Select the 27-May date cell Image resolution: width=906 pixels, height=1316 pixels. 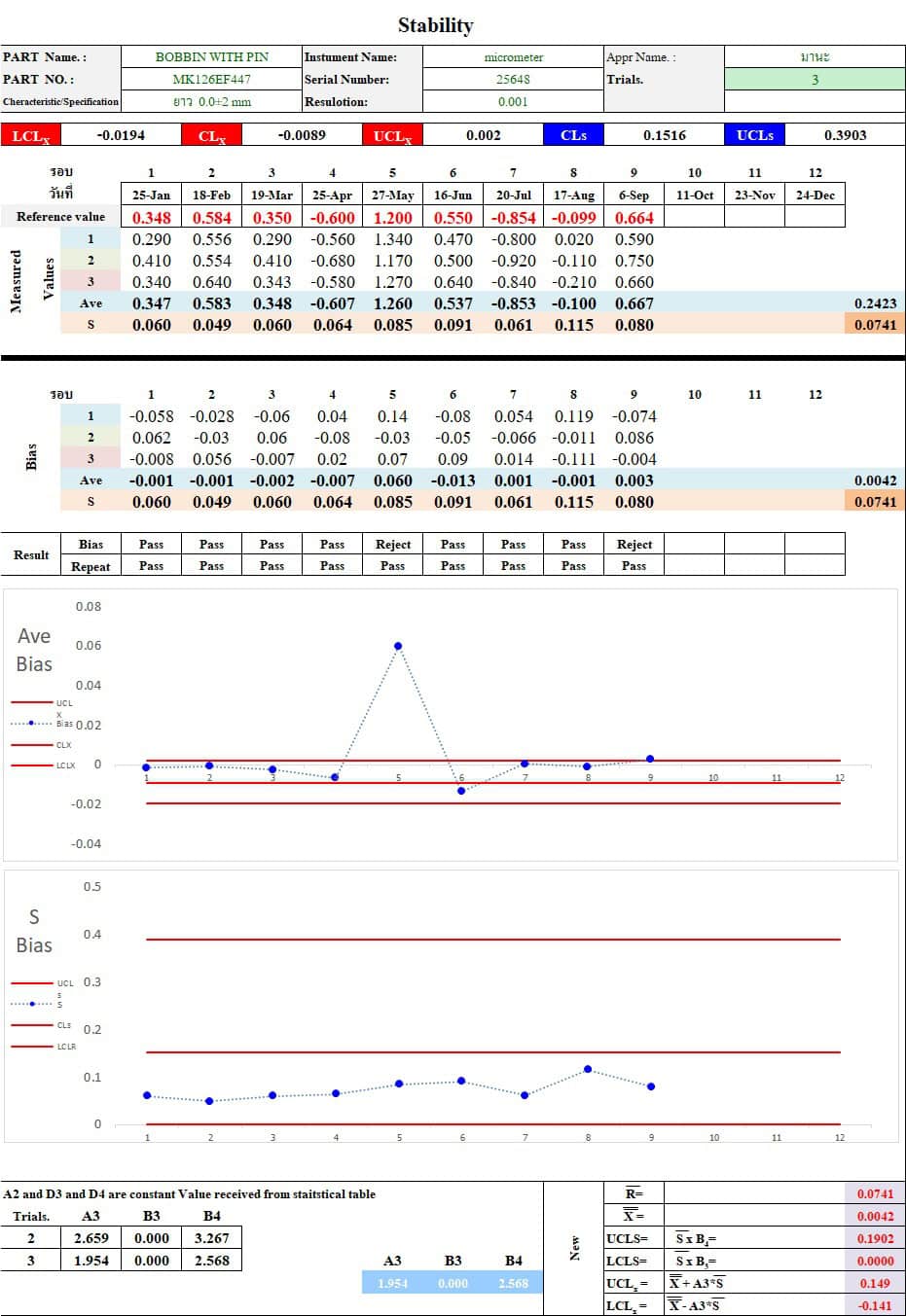pos(392,196)
